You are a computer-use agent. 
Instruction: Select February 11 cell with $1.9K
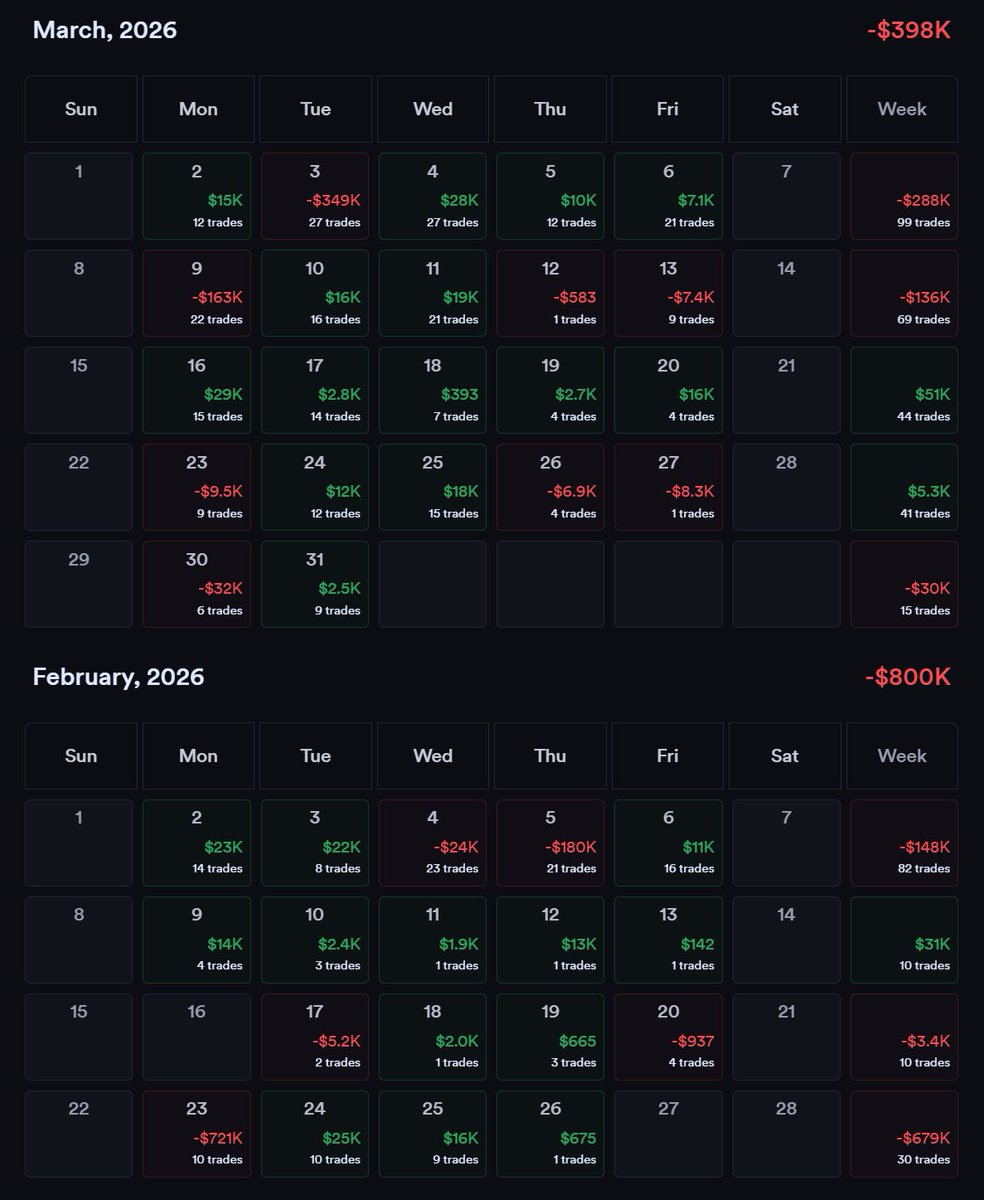433,940
